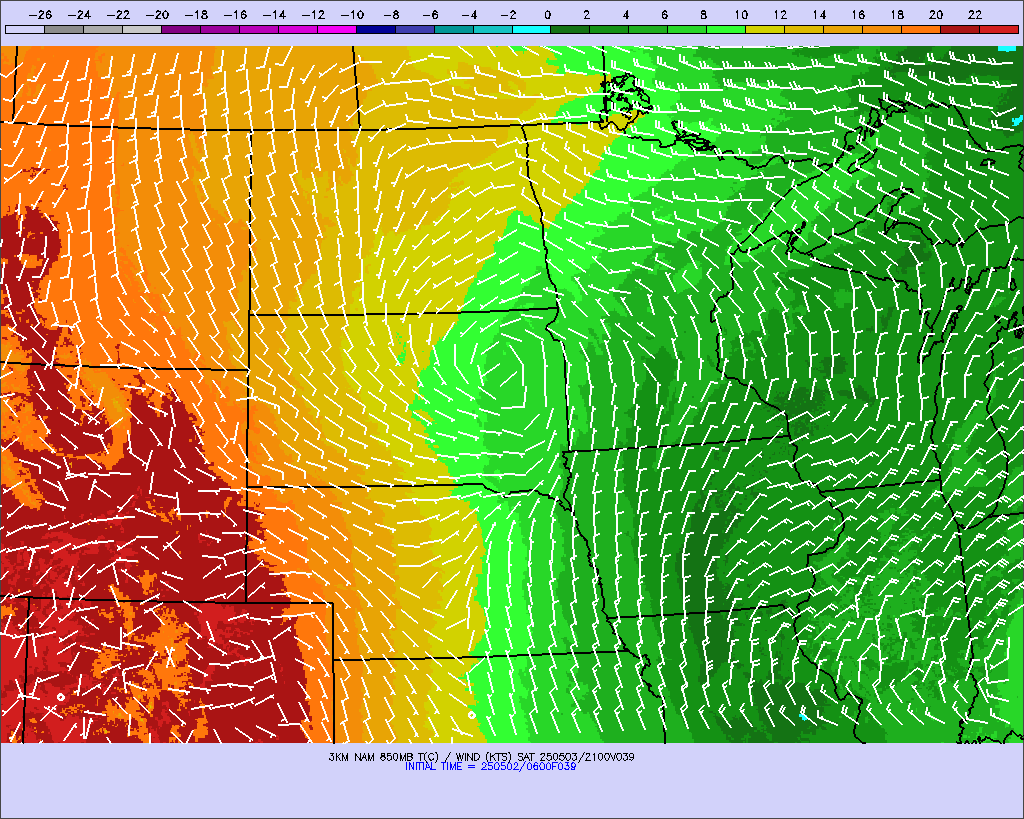This screenshot has width=1024, height=819.
Task: Pick the amber swatch between 14 and 16
Action: tap(843, 29)
